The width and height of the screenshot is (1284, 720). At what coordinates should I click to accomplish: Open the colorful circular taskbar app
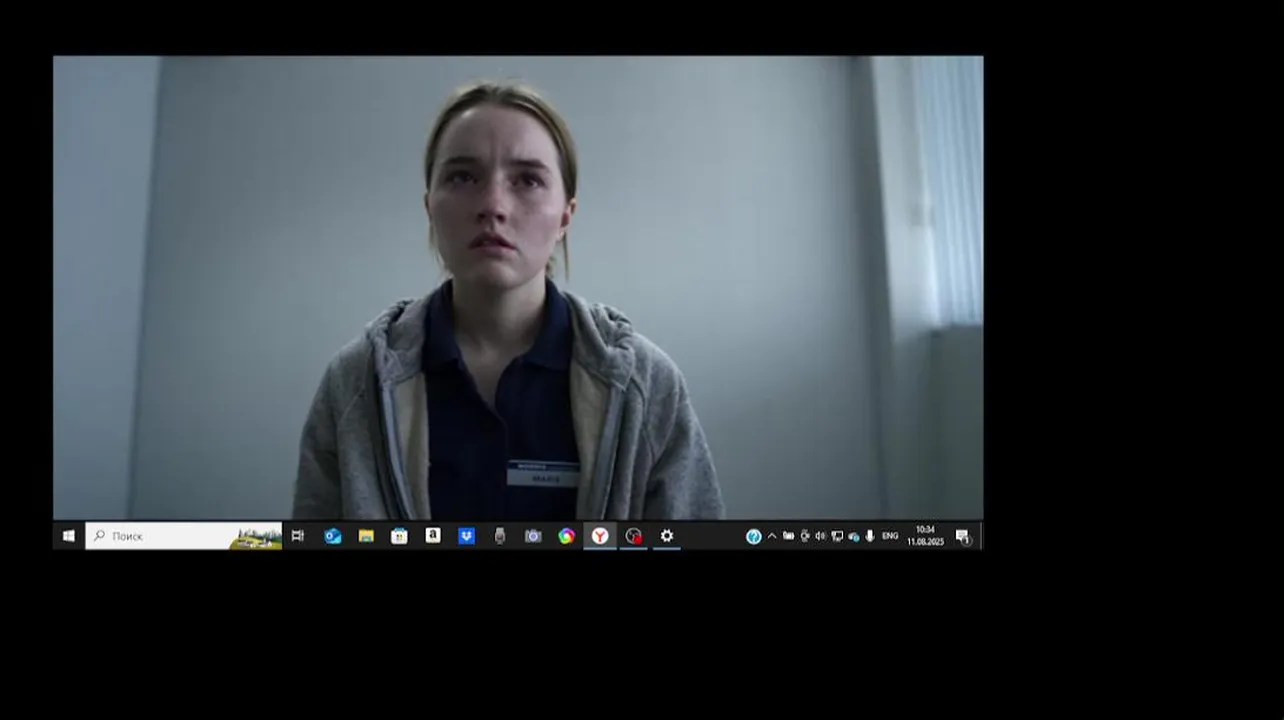[566, 536]
